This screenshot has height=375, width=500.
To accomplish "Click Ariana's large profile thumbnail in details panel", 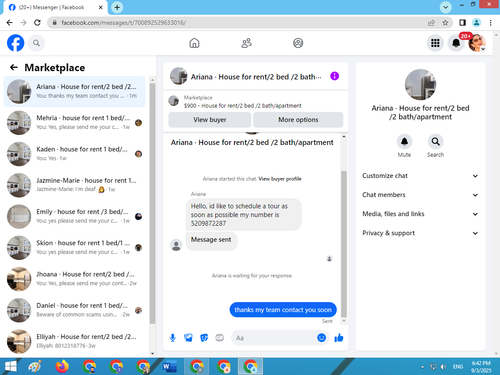I will click(420, 85).
